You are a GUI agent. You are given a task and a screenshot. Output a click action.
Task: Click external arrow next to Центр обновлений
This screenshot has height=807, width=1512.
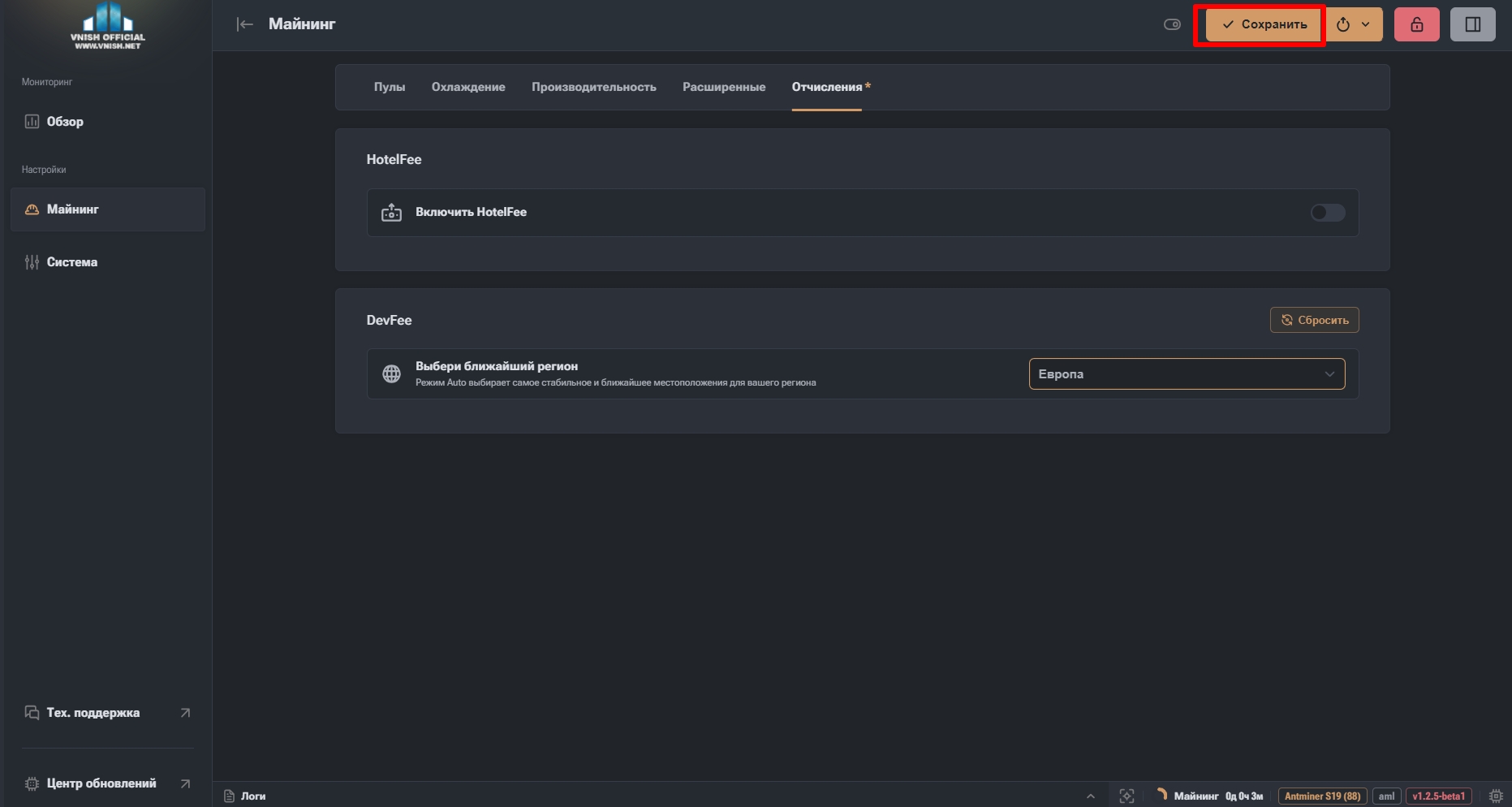click(x=185, y=783)
